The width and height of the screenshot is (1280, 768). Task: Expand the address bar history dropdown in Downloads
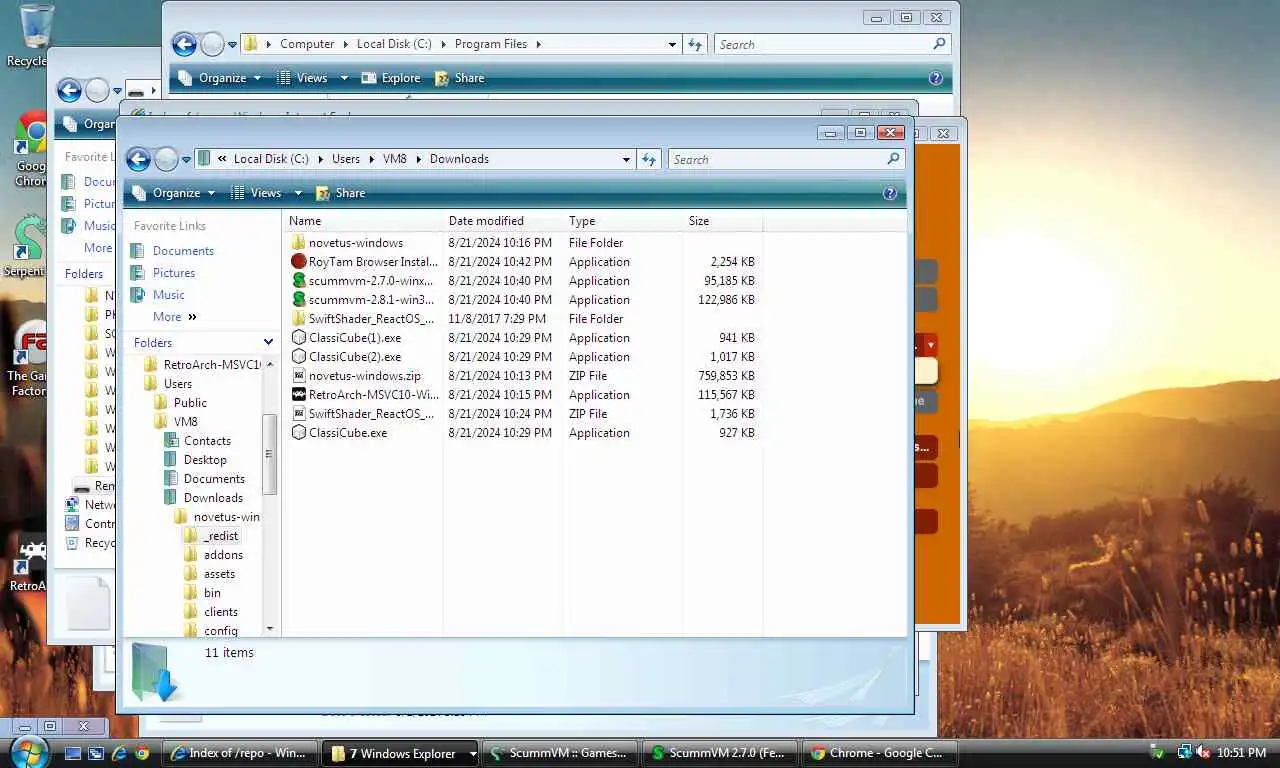pyautogui.click(x=627, y=159)
